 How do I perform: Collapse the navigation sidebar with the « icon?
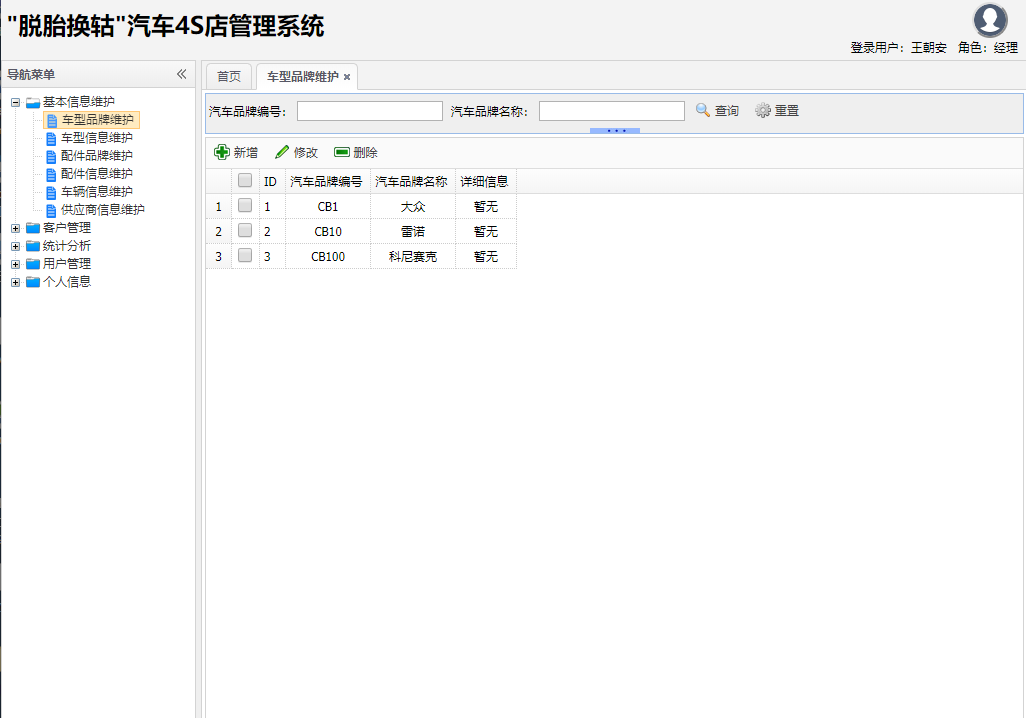[x=181, y=73]
